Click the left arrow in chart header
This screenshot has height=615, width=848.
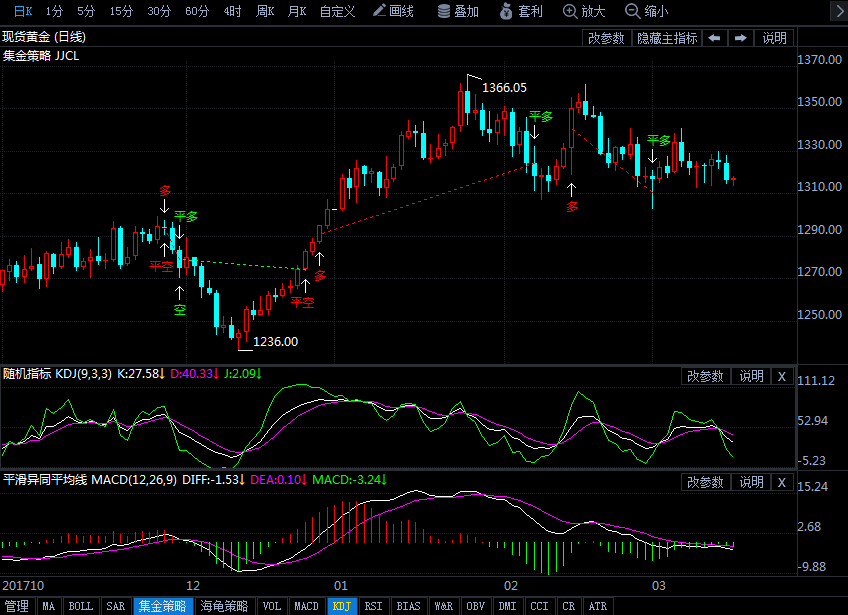point(715,38)
